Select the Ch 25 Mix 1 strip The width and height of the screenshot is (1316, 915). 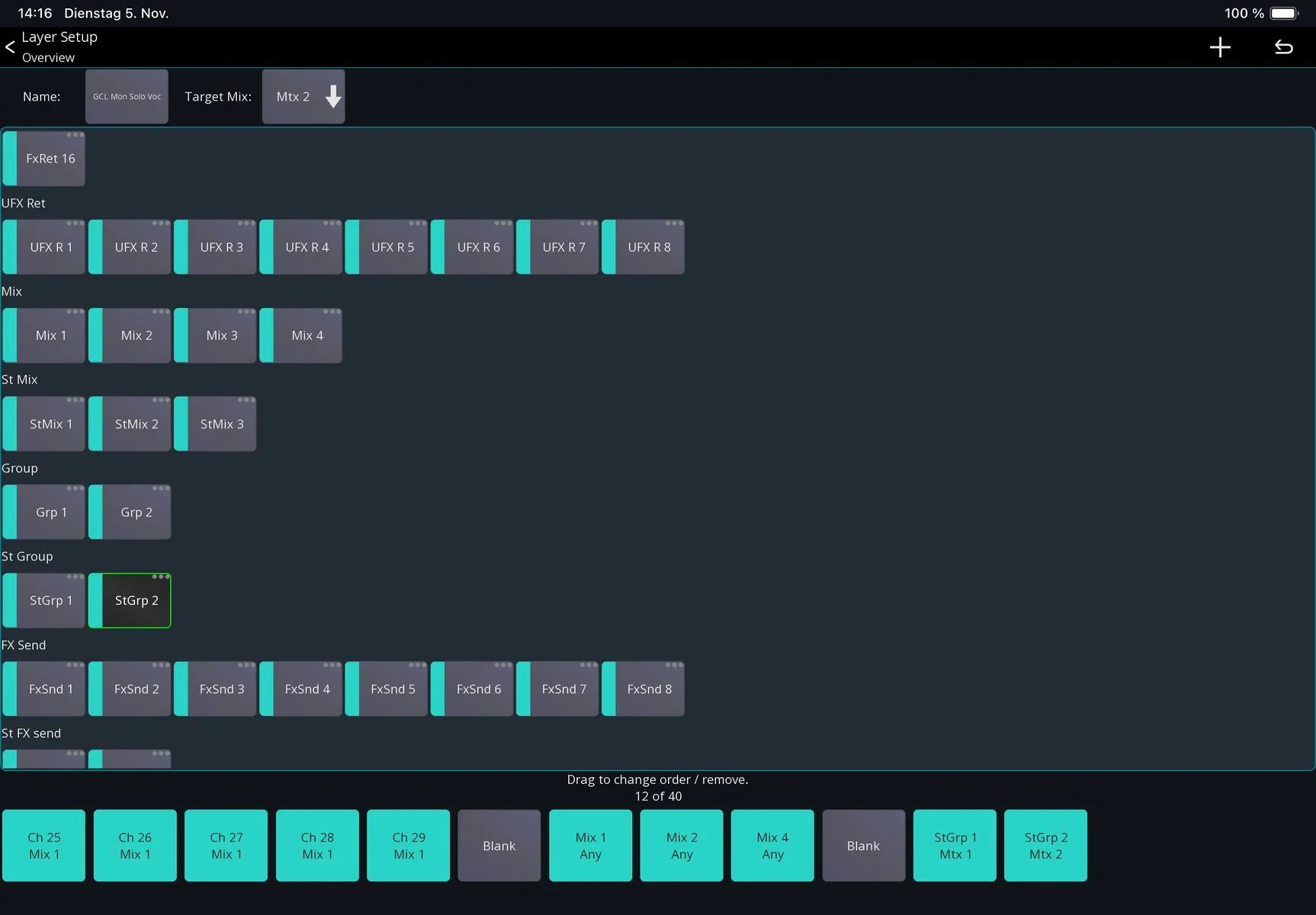(44, 846)
